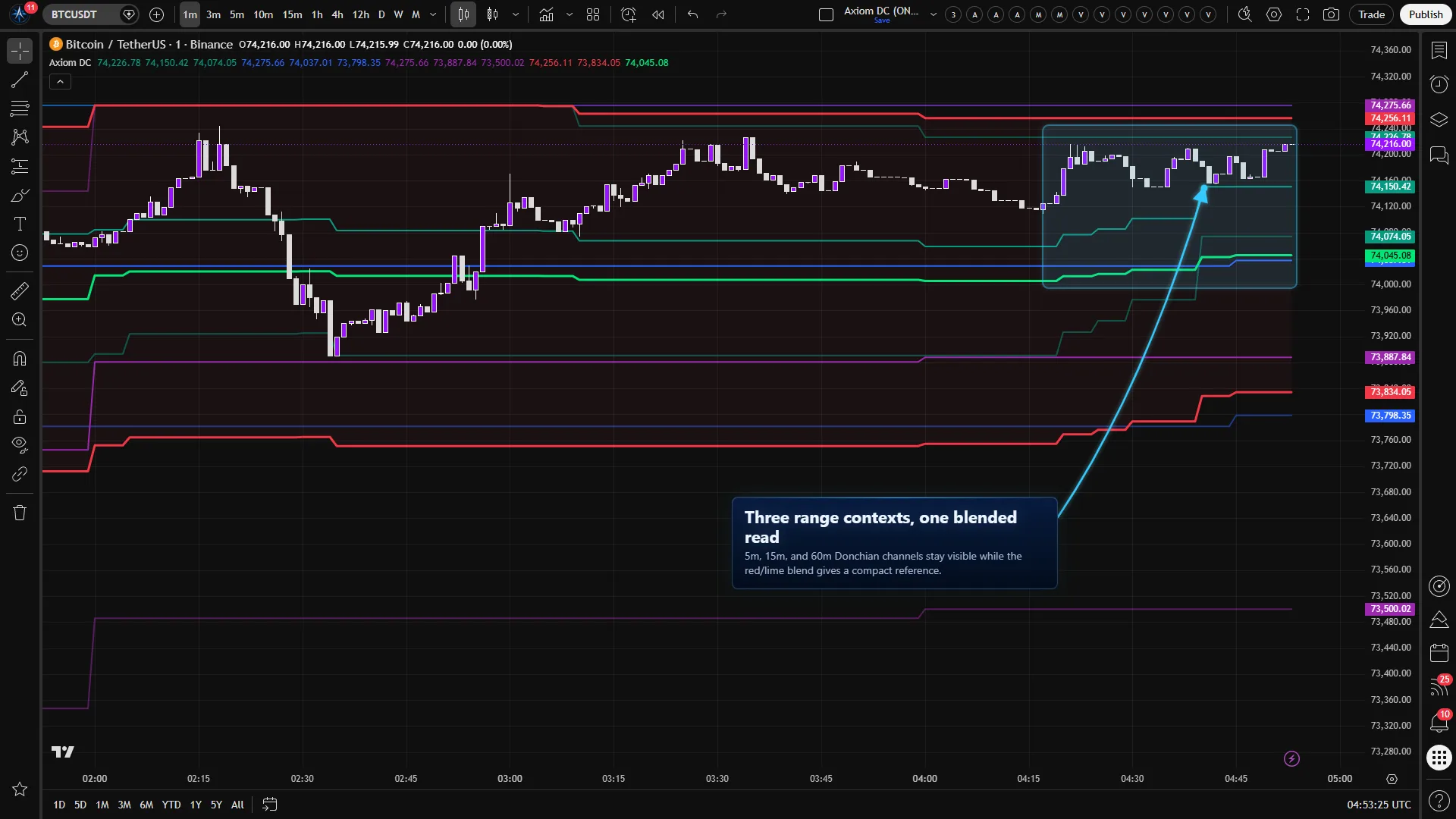This screenshot has width=1456, height=819.
Task: Open the patterns drawing tool
Action: click(x=20, y=137)
